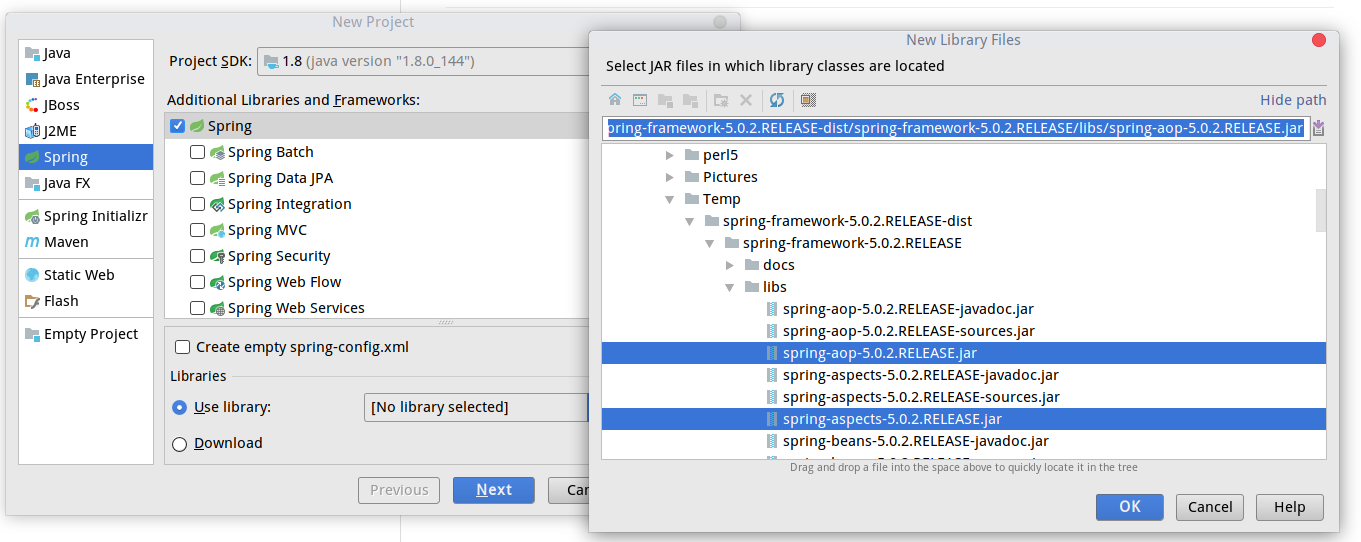The width and height of the screenshot is (1361, 542).
Task: Select spring-aop-5.0.2.RELEASE-sources.jar file
Action: (x=908, y=331)
